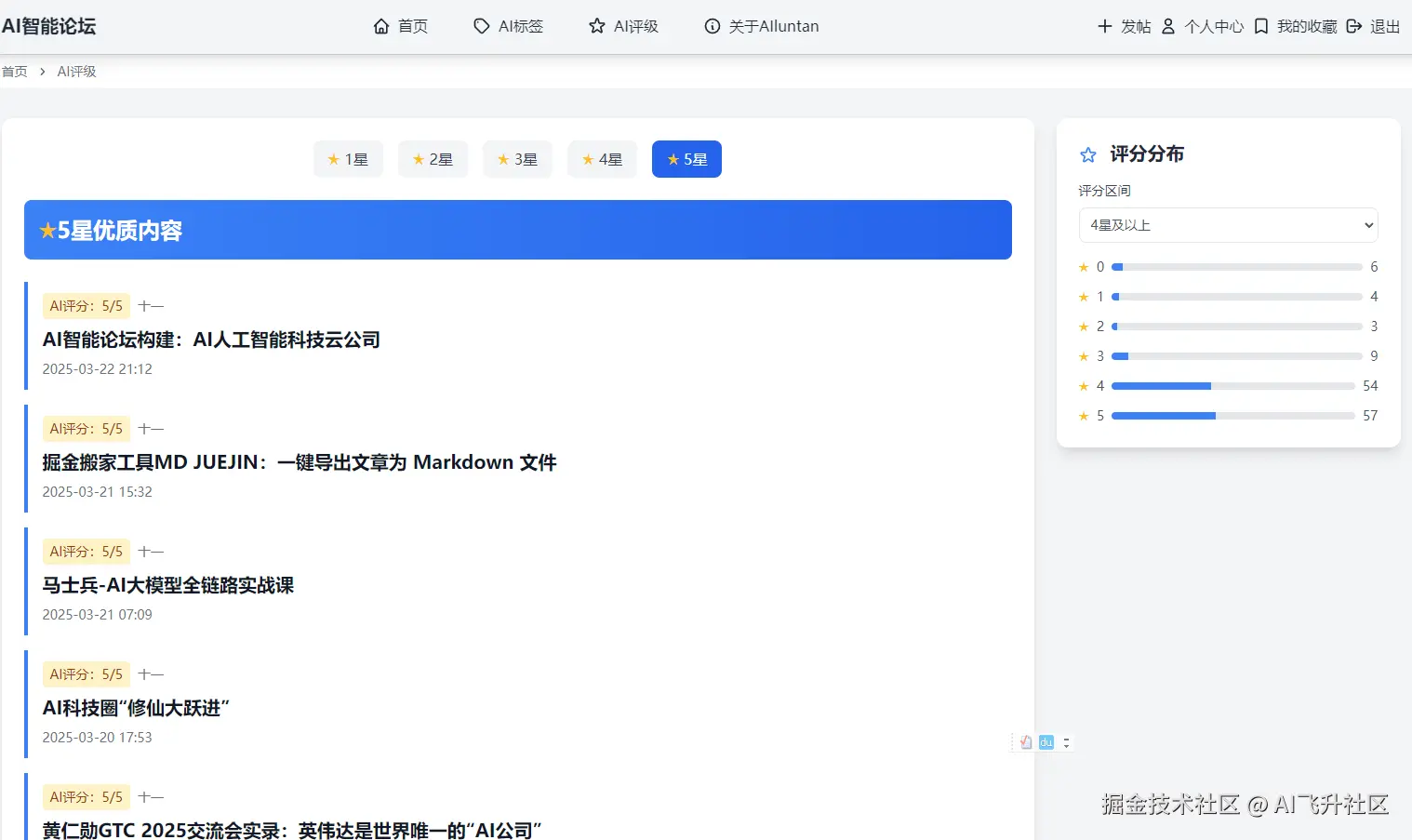Click the tag icon beside AI标签

point(482,26)
